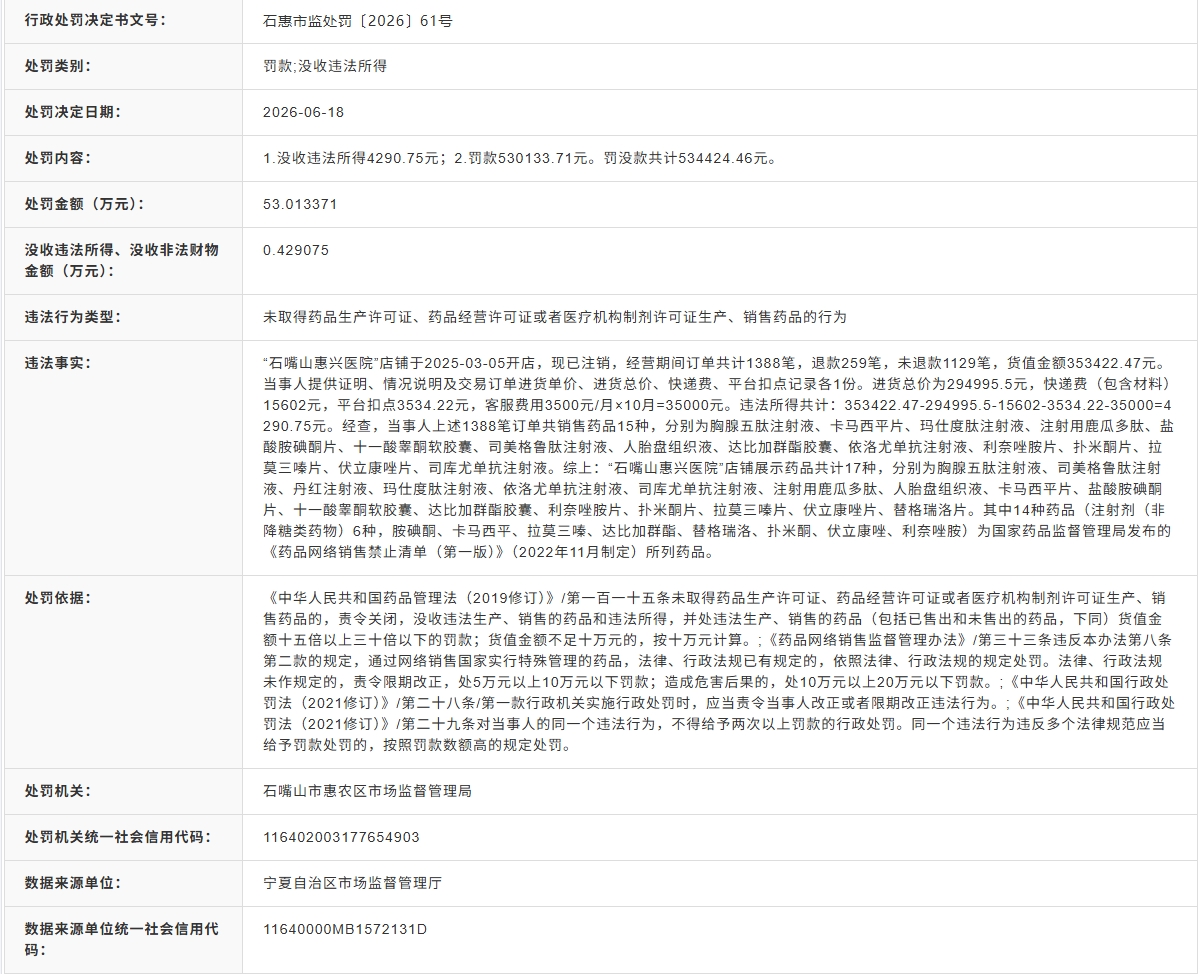Select the 数据来源单位 label
This screenshot has width=1200, height=974.
pyautogui.click(x=73, y=883)
